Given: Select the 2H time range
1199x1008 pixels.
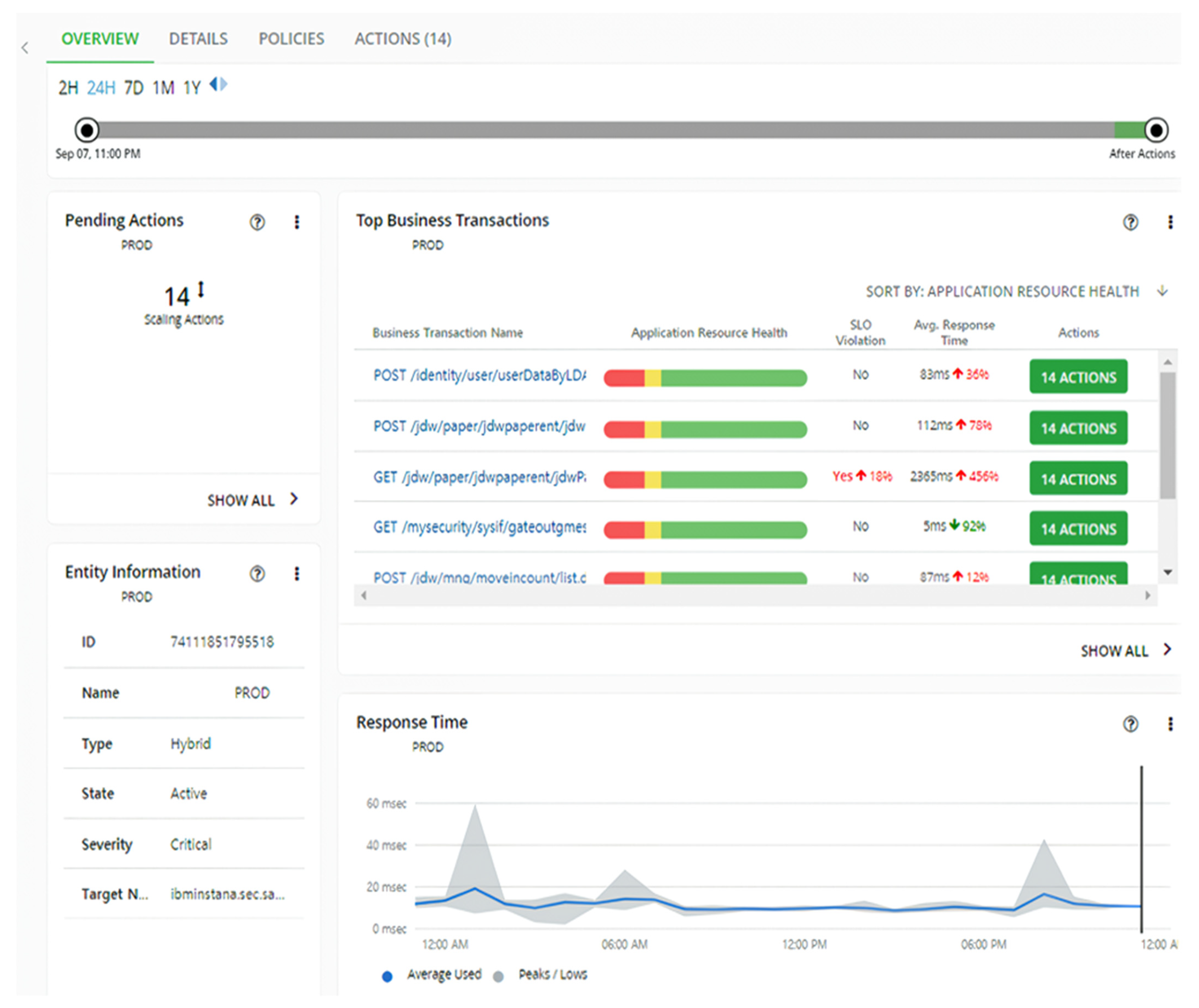Looking at the screenshot, I should (x=68, y=88).
